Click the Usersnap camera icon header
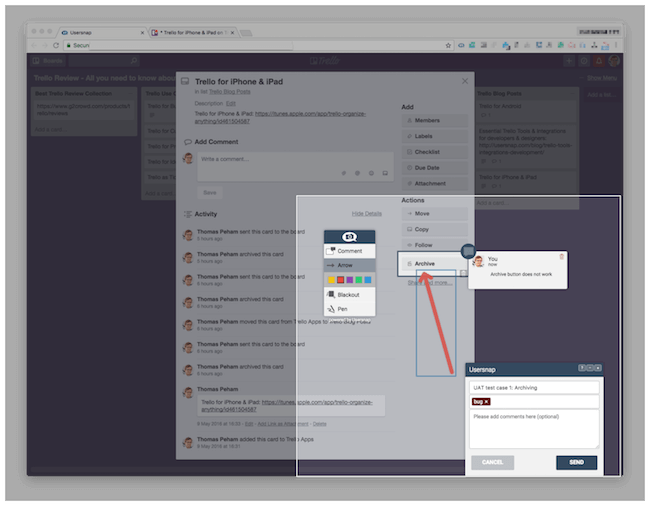650x506 pixels. tap(349, 236)
